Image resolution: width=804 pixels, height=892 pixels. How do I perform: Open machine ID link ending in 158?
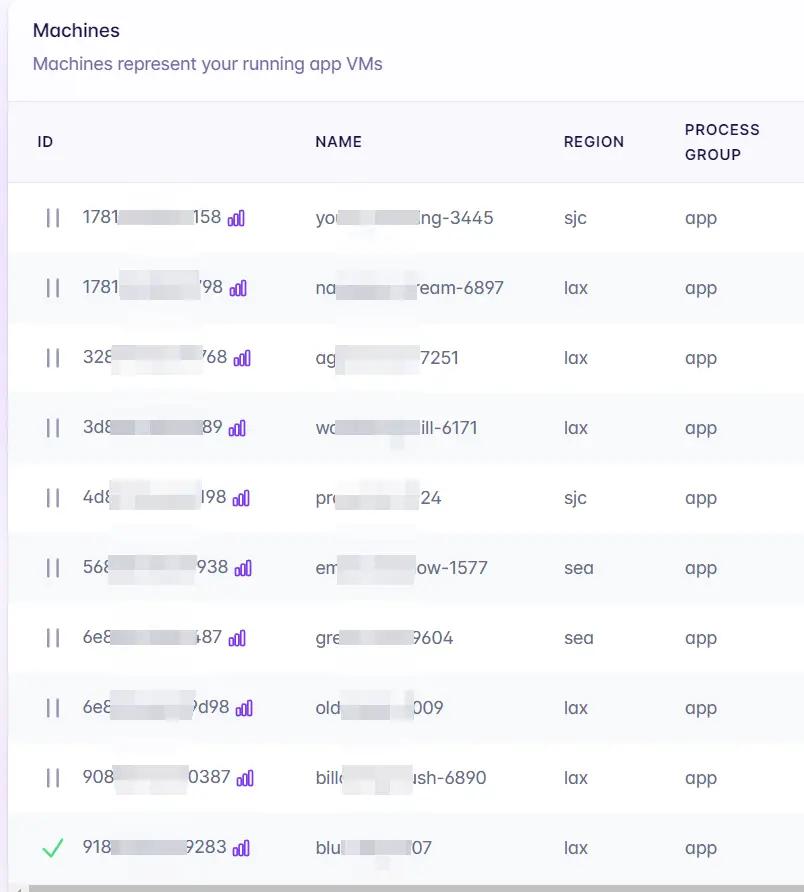[151, 217]
